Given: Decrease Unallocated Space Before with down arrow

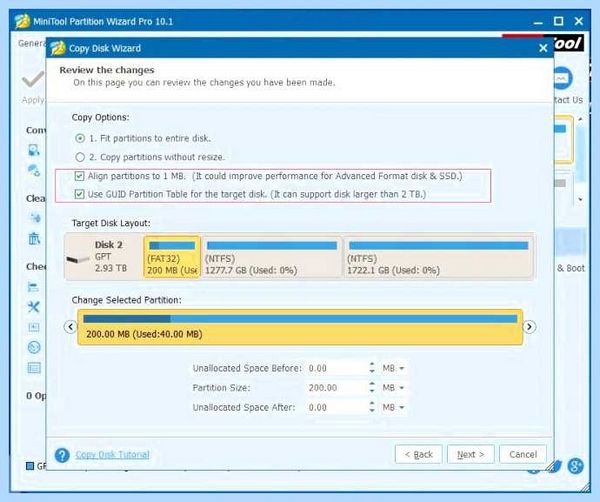Looking at the screenshot, I should point(372,371).
